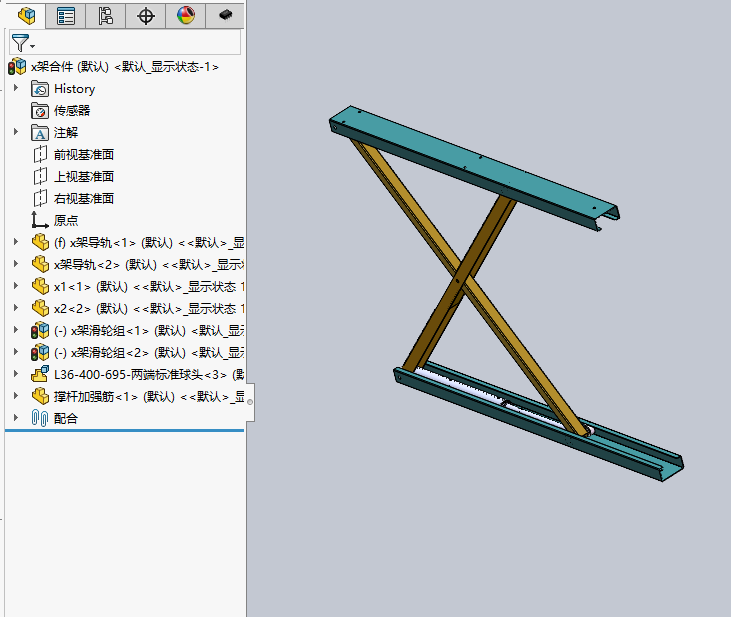Expand the (f) x架导轨<1> part
Screen dimensions: 731x617
coord(16,242)
